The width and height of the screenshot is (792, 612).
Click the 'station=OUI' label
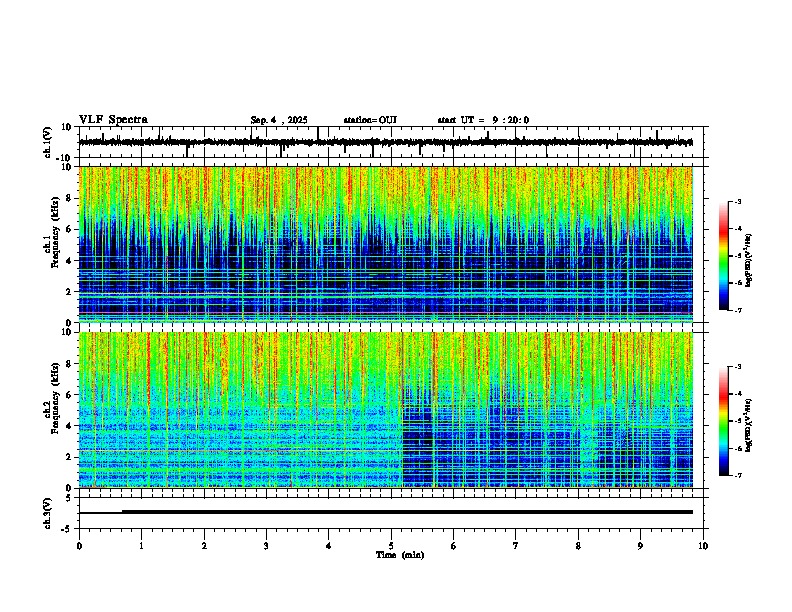tap(370, 120)
